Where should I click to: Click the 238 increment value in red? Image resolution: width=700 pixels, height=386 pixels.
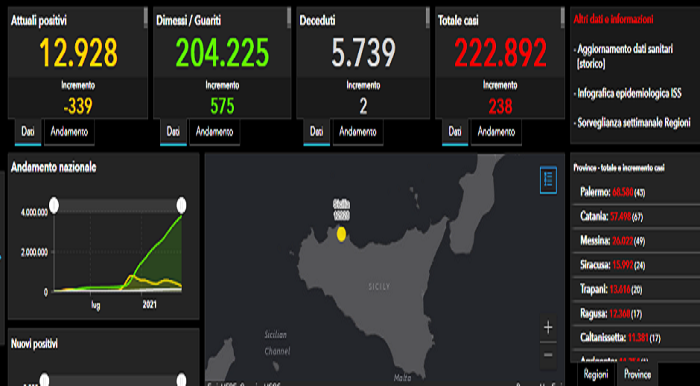click(x=500, y=107)
